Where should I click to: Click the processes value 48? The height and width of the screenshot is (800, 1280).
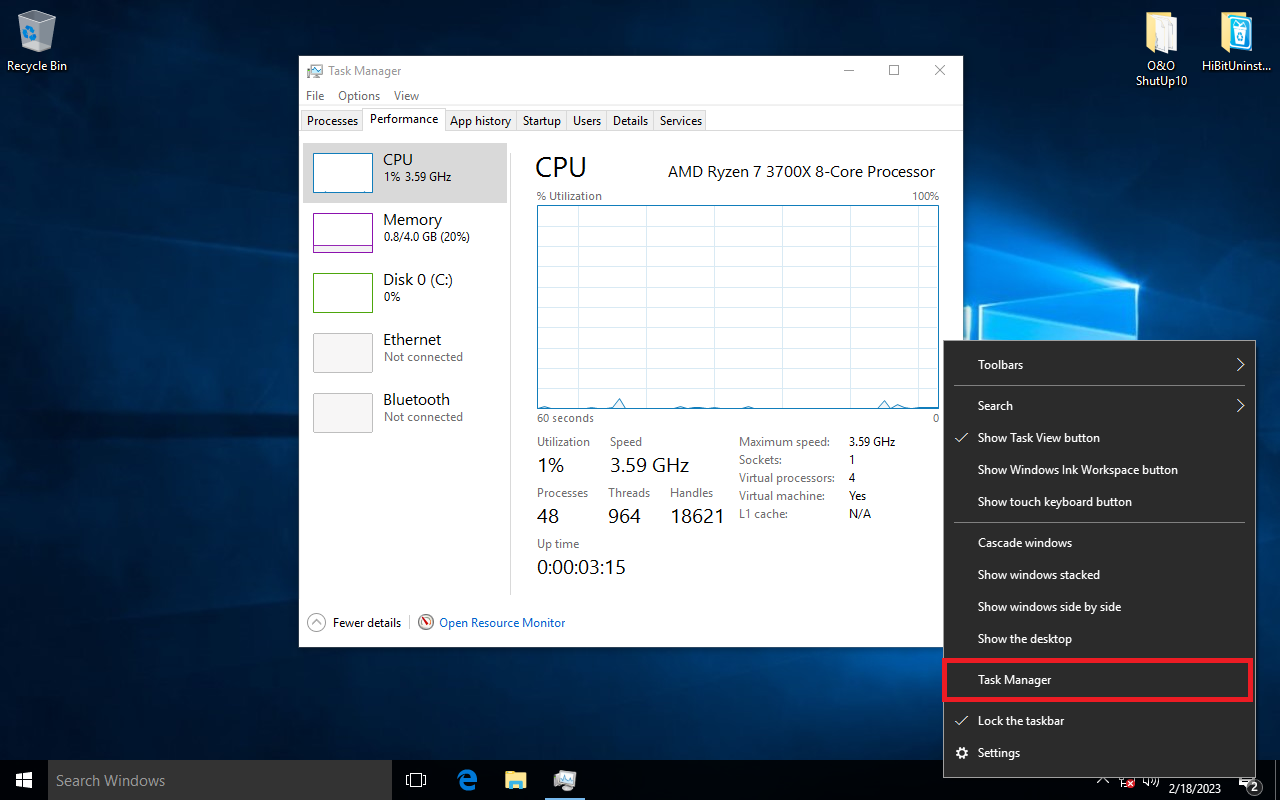[x=548, y=517]
